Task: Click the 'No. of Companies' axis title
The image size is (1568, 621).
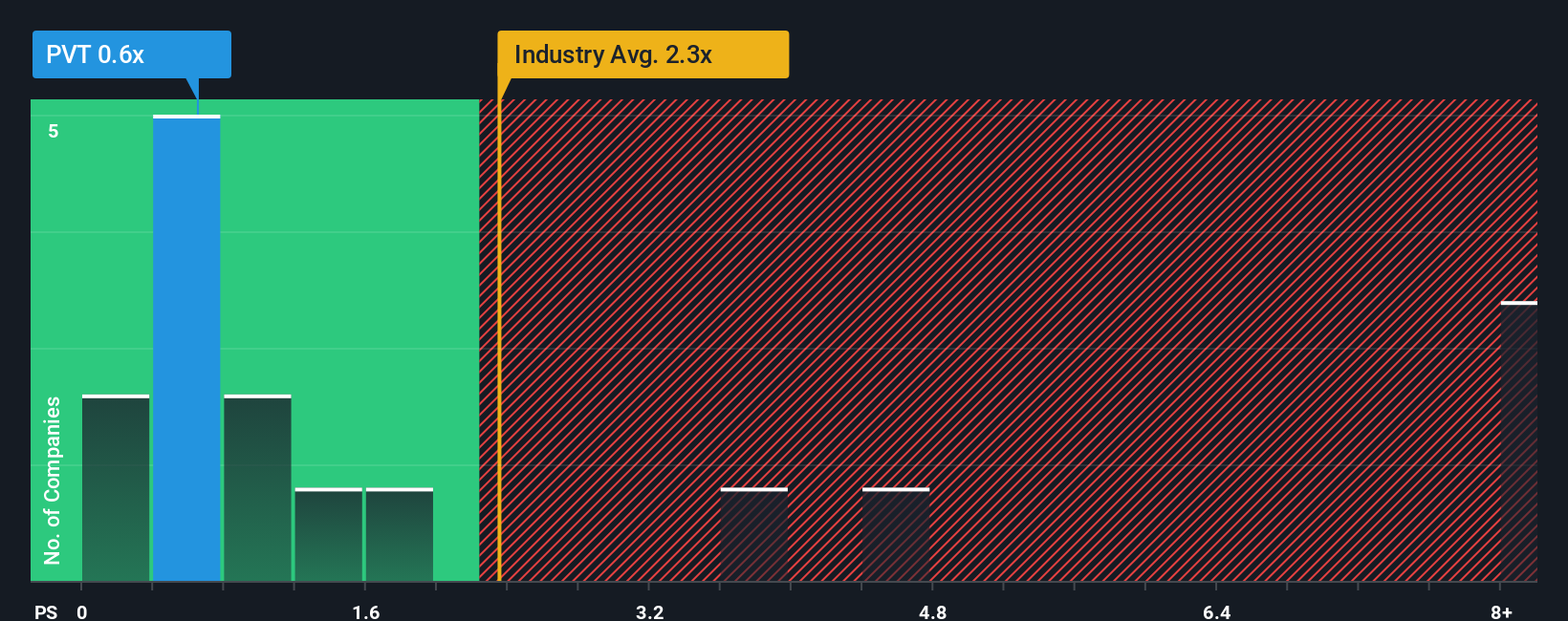Action: [x=53, y=480]
